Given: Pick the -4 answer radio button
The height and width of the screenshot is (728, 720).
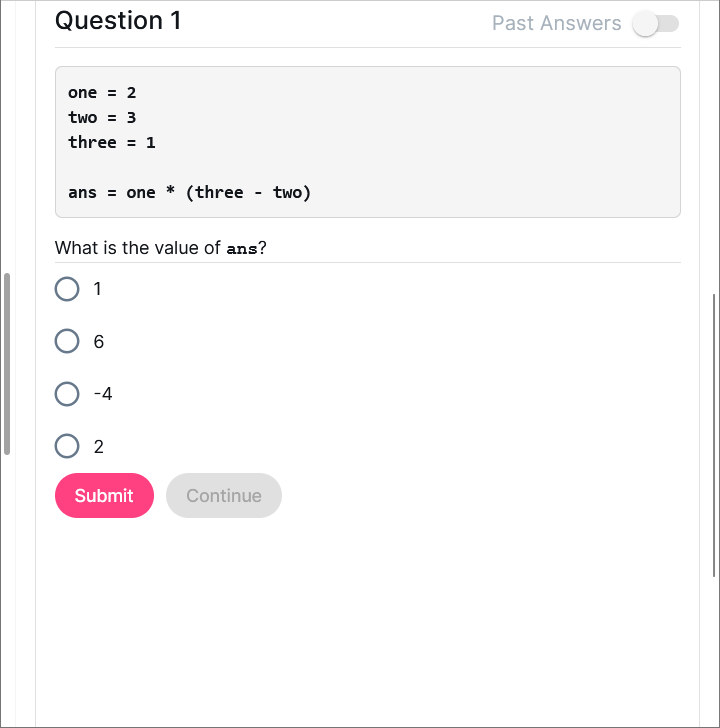Looking at the screenshot, I should [67, 394].
